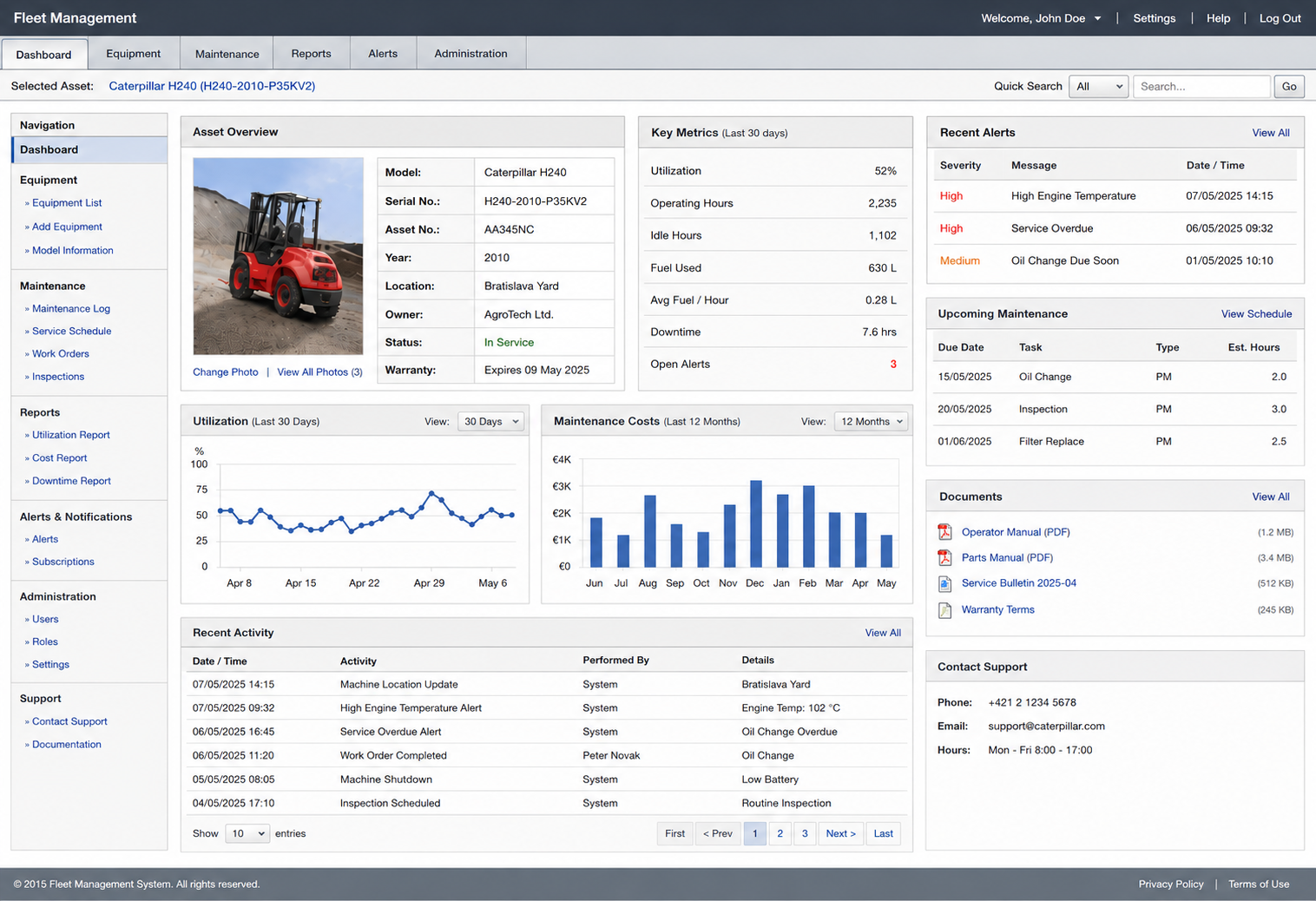1316x901 pixels.
Task: Switch to the Equipment tab
Action: [134, 53]
